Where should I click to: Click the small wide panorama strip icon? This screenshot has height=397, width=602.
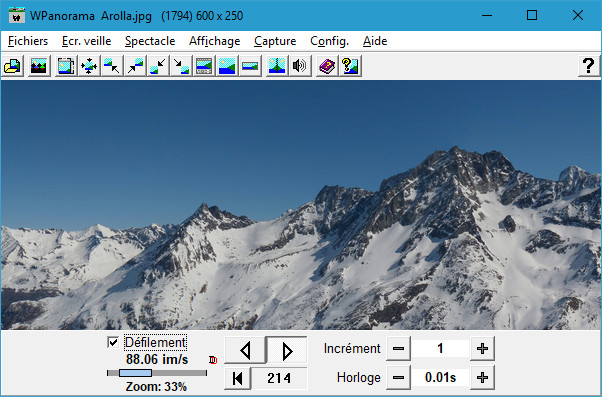click(x=250, y=66)
